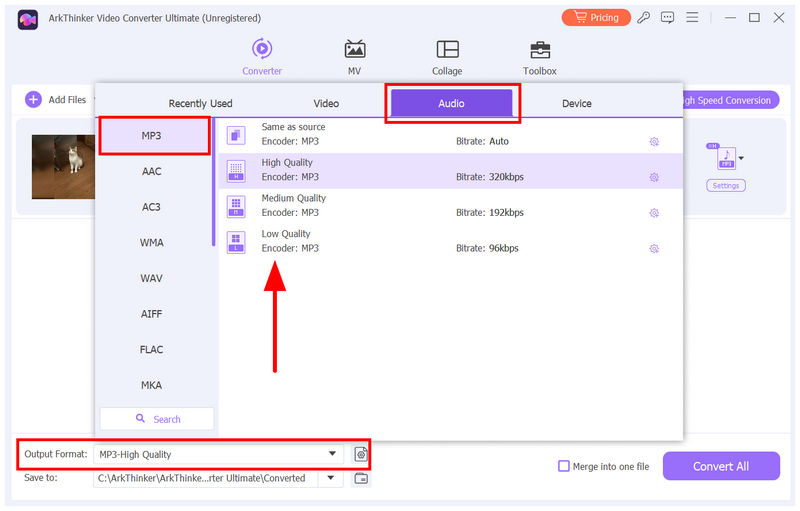Click the format list scrollbar

(213, 183)
